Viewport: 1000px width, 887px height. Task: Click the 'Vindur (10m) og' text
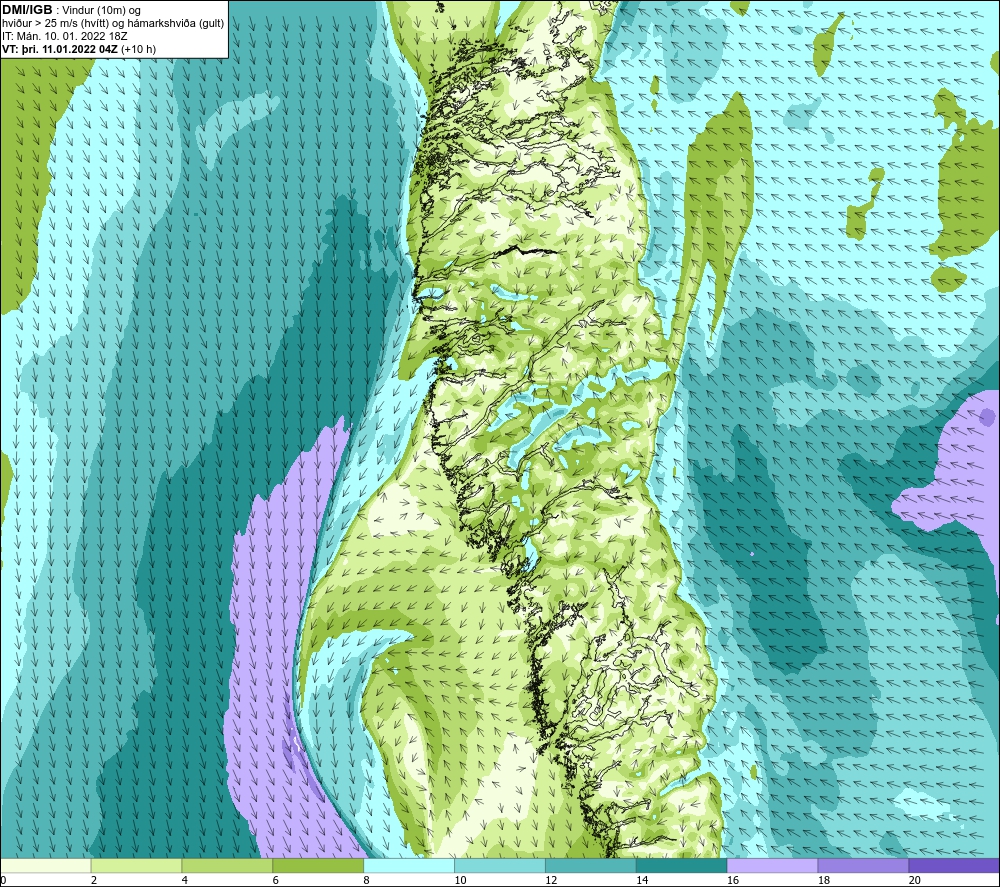tap(101, 11)
